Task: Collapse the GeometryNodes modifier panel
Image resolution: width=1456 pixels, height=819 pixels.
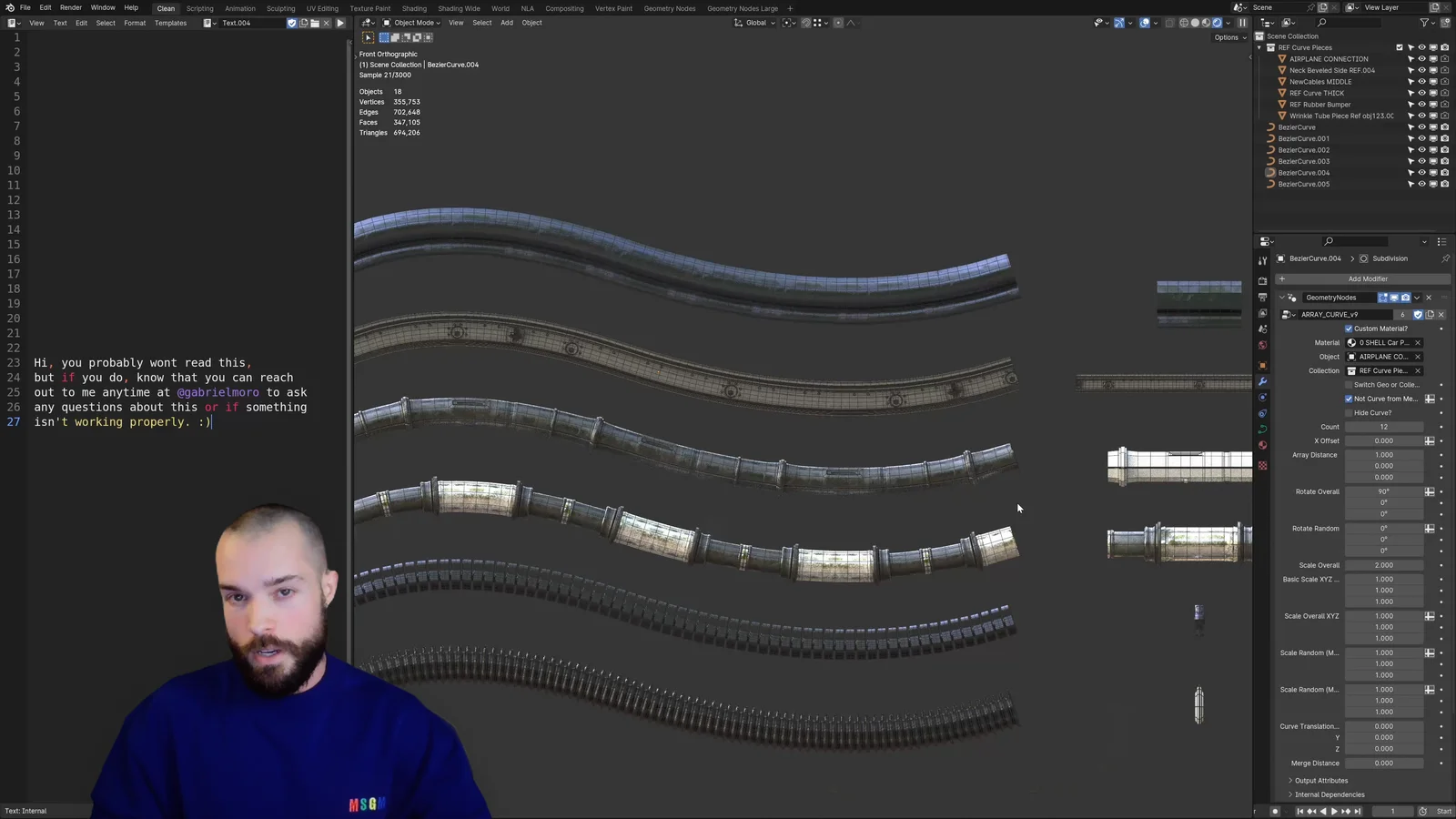Action: pyautogui.click(x=1283, y=298)
